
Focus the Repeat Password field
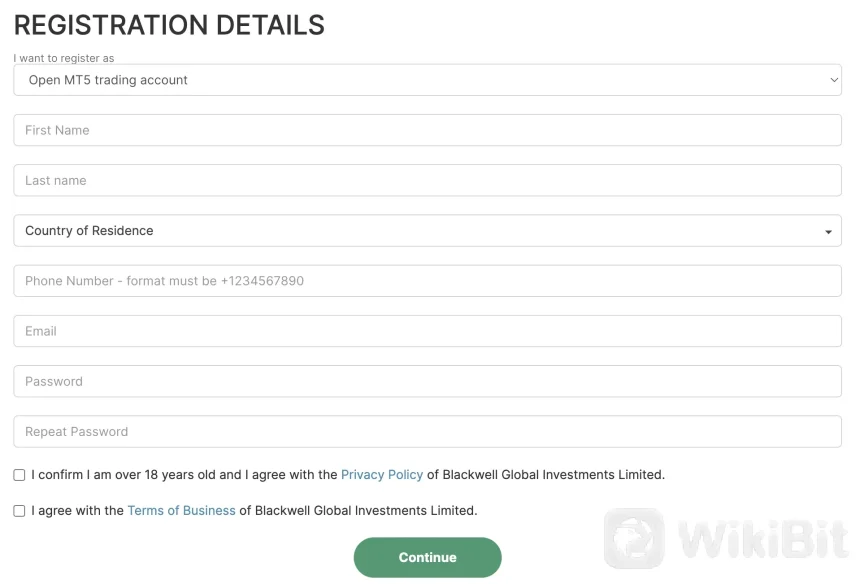(427, 432)
